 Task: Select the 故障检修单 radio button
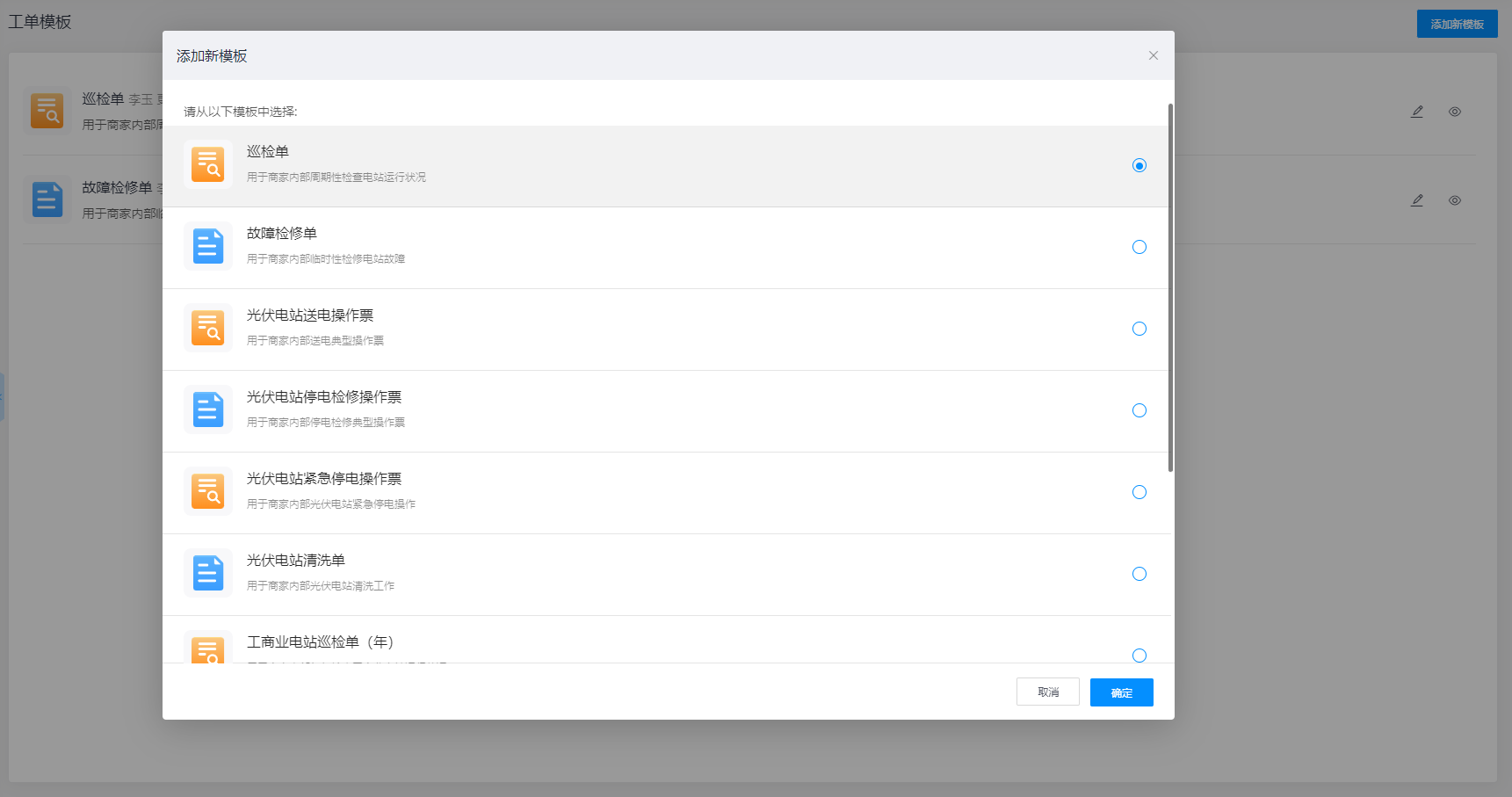pyautogui.click(x=1139, y=247)
